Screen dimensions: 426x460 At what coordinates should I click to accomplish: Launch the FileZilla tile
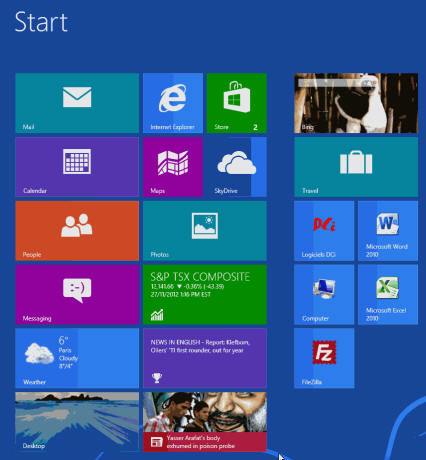point(324,358)
